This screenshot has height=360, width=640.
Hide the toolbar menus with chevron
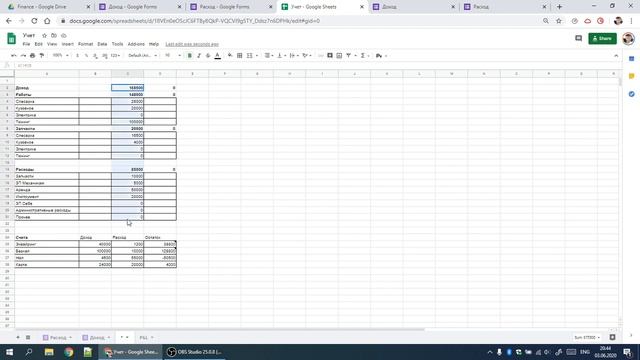pos(616,56)
